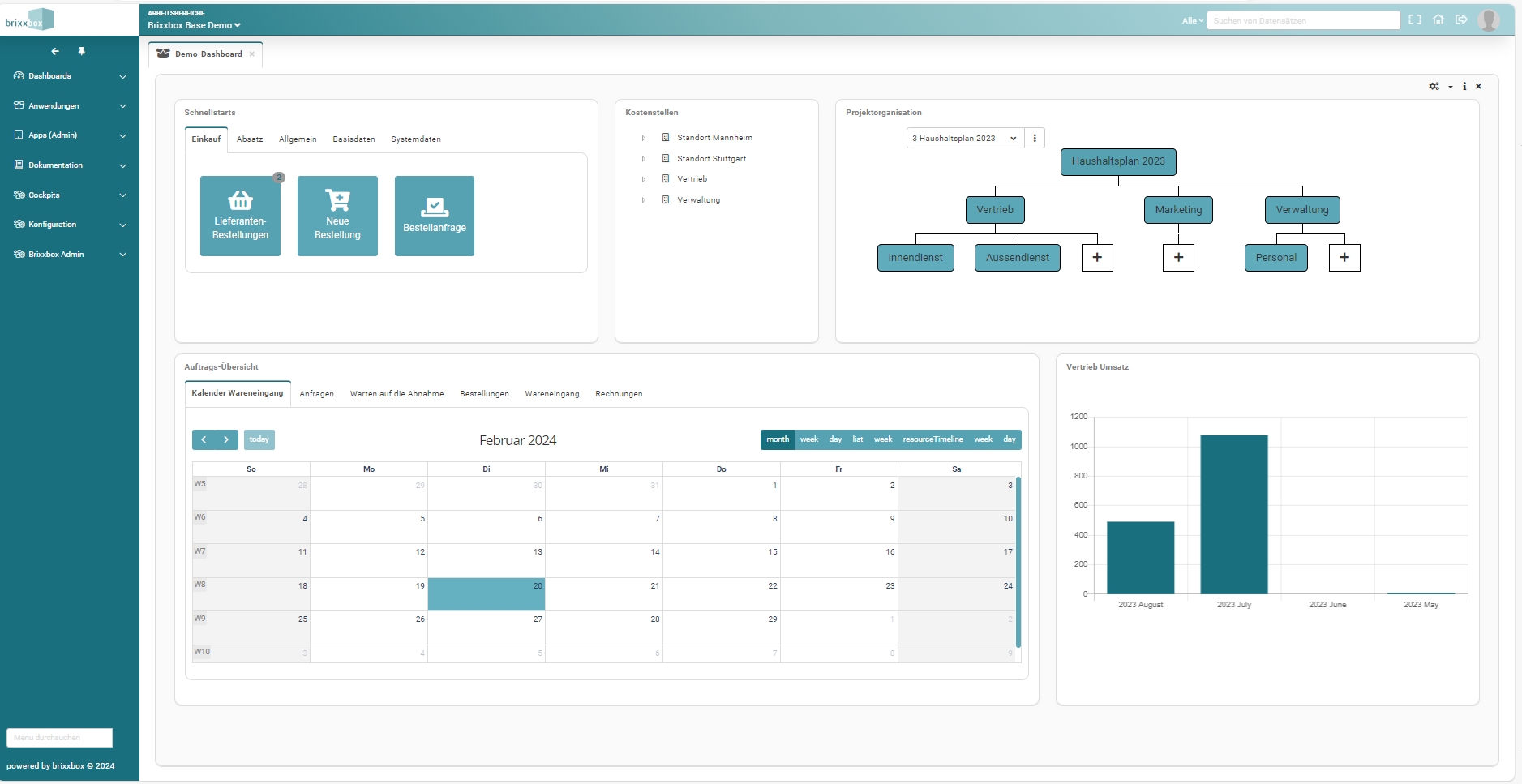
Task: Switch to the Allgemein tab
Action: [x=298, y=139]
